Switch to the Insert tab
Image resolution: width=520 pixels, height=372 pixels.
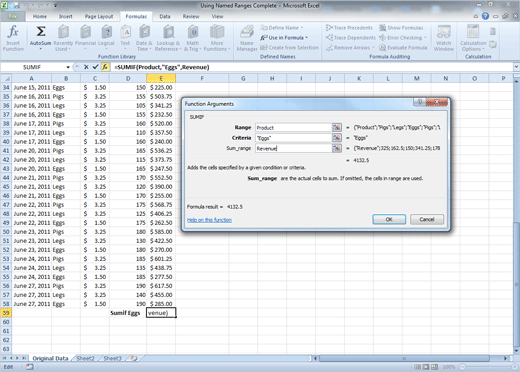(x=66, y=16)
